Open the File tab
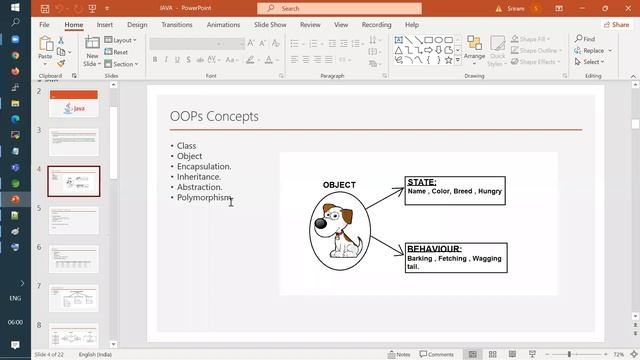Screen dimensions: 640x360 (x=44, y=25)
